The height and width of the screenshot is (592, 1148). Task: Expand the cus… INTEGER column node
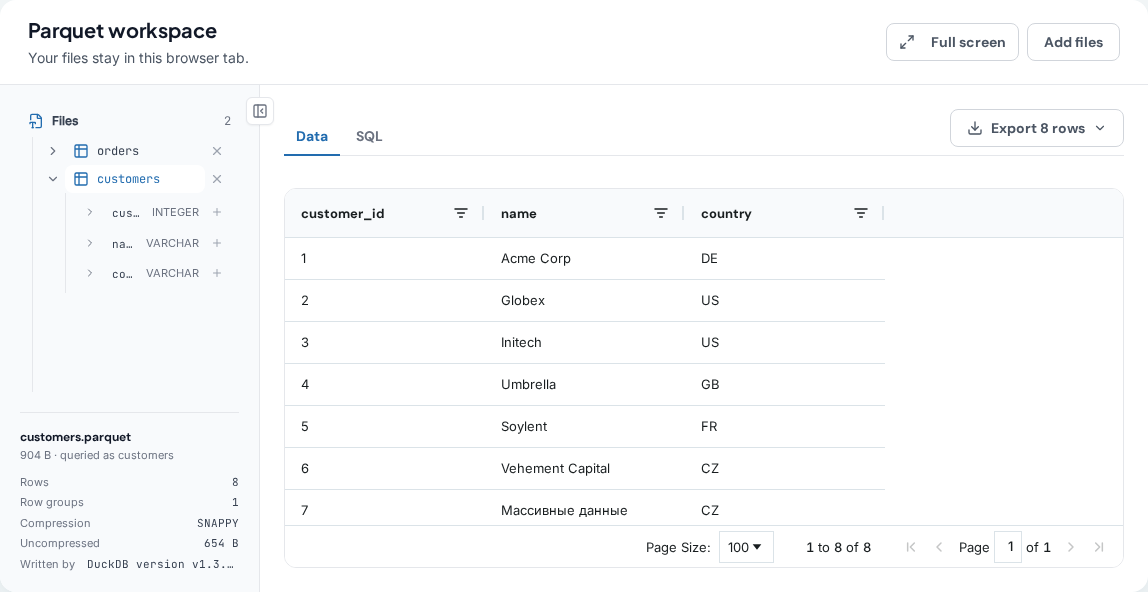pos(89,212)
